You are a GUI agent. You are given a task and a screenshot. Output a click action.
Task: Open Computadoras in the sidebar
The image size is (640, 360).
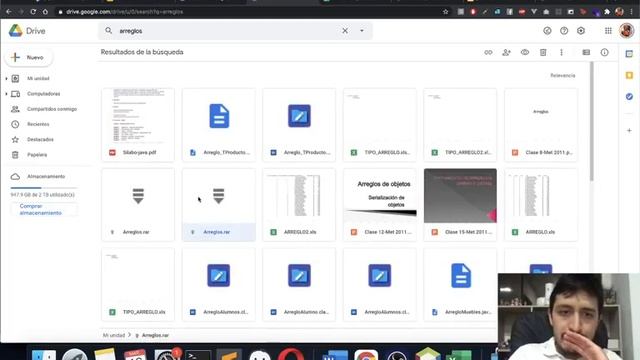[x=44, y=94]
